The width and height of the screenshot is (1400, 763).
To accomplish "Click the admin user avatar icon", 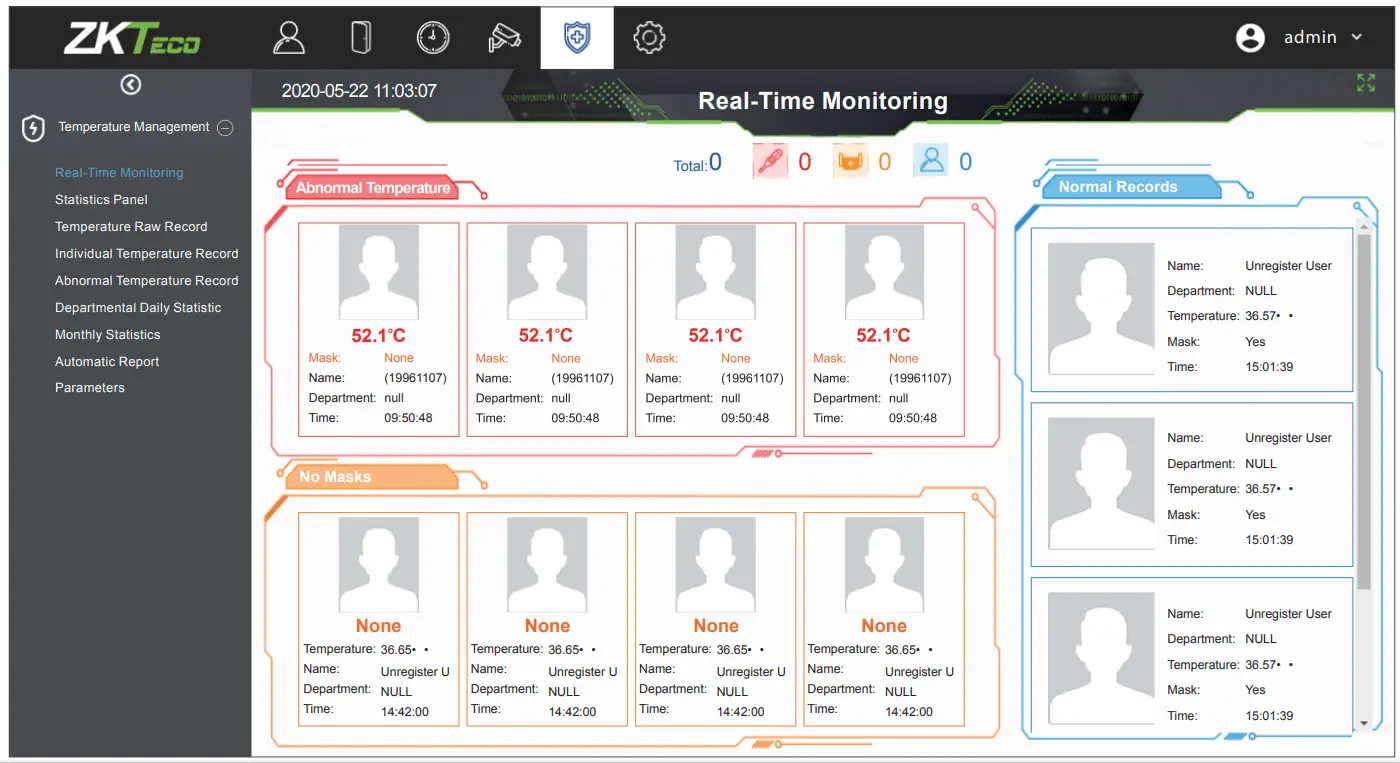I will pos(1250,38).
